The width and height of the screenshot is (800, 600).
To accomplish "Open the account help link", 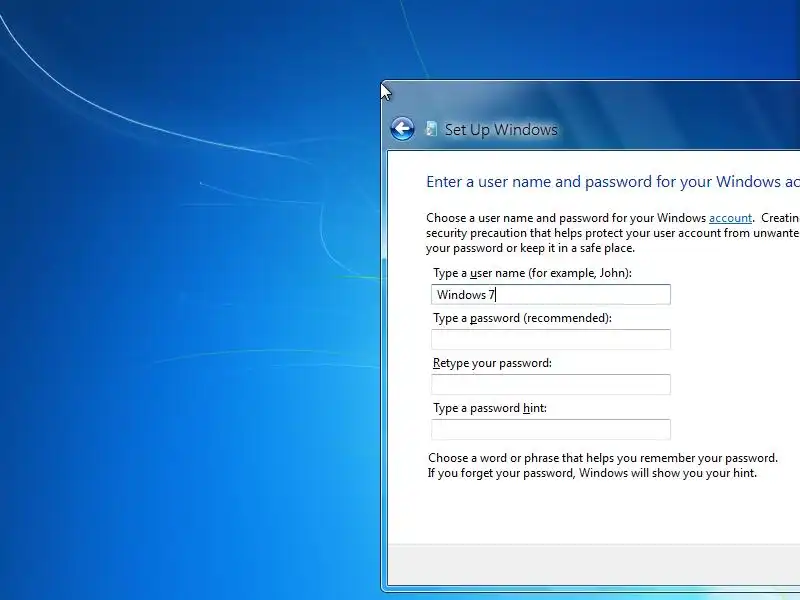I will 730,218.
